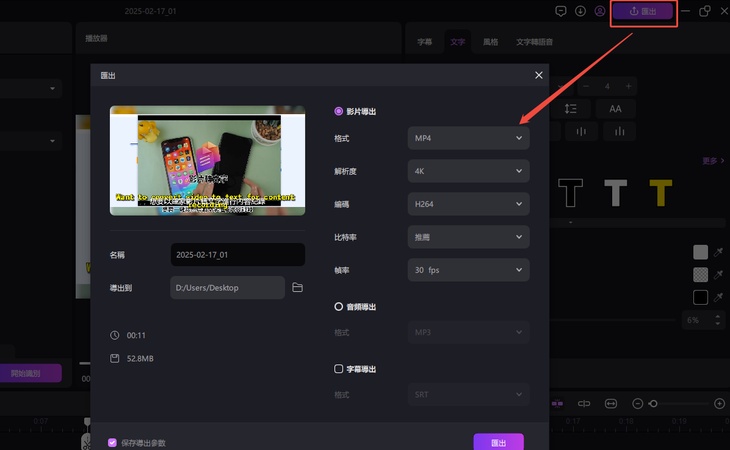Use eyedropper beside the gray swatch

[719, 252]
